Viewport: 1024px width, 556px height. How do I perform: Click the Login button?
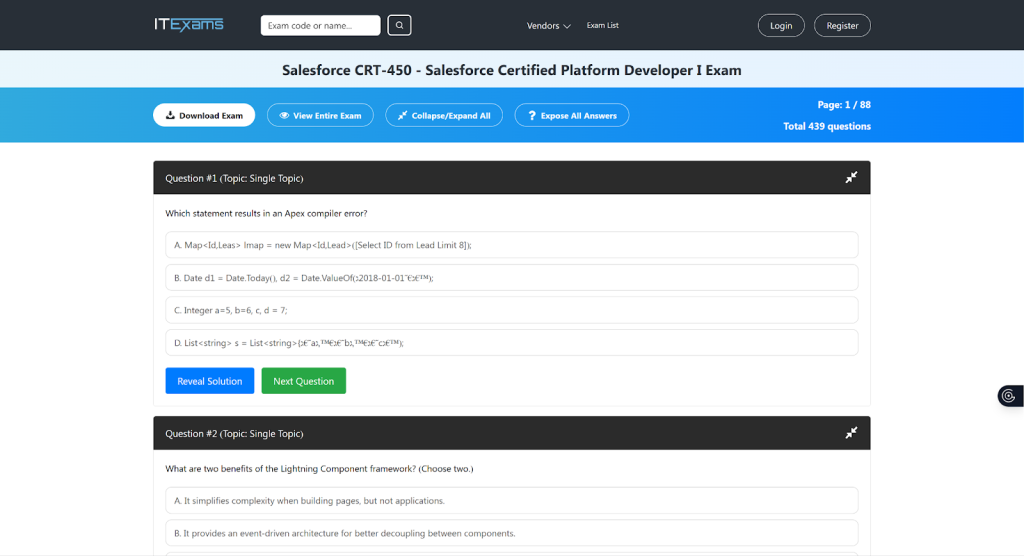click(x=781, y=25)
